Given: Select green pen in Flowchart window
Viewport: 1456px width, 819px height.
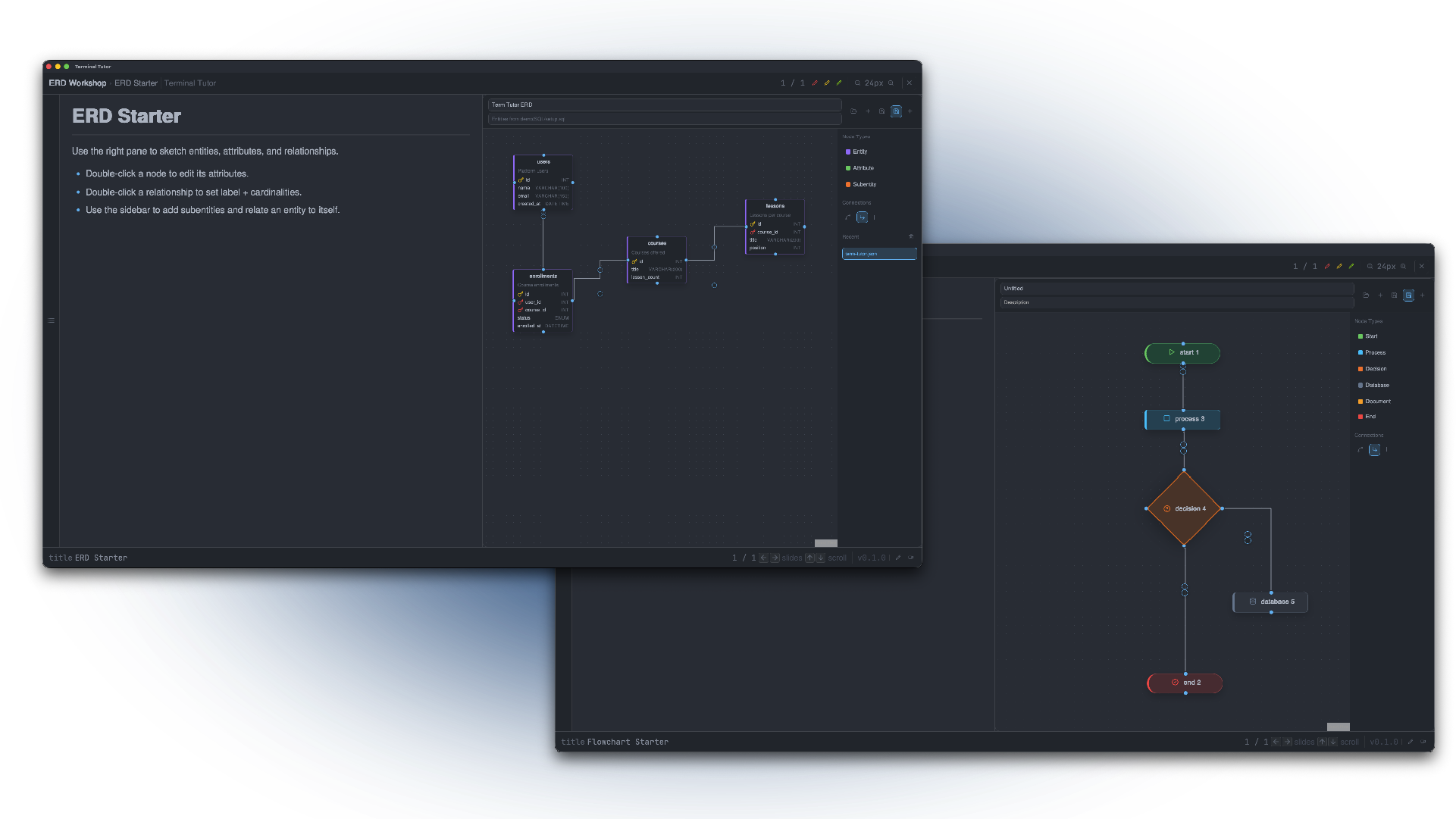Looking at the screenshot, I should coord(1351,267).
